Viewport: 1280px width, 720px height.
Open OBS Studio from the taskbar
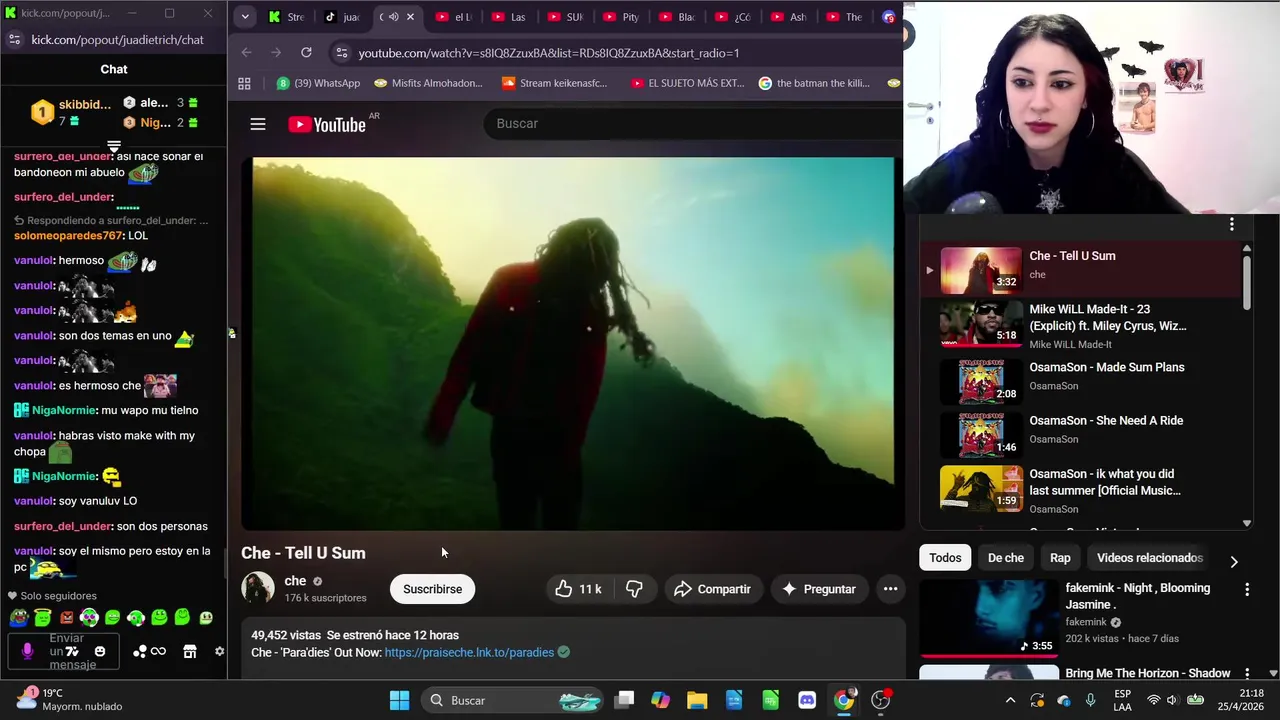881,700
